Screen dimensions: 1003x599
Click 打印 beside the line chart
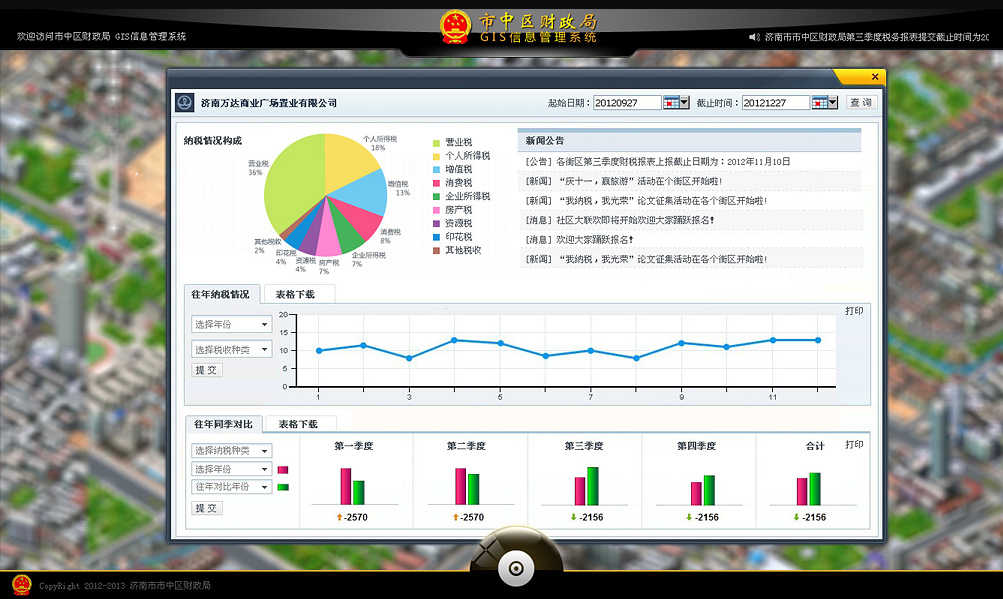pyautogui.click(x=854, y=311)
